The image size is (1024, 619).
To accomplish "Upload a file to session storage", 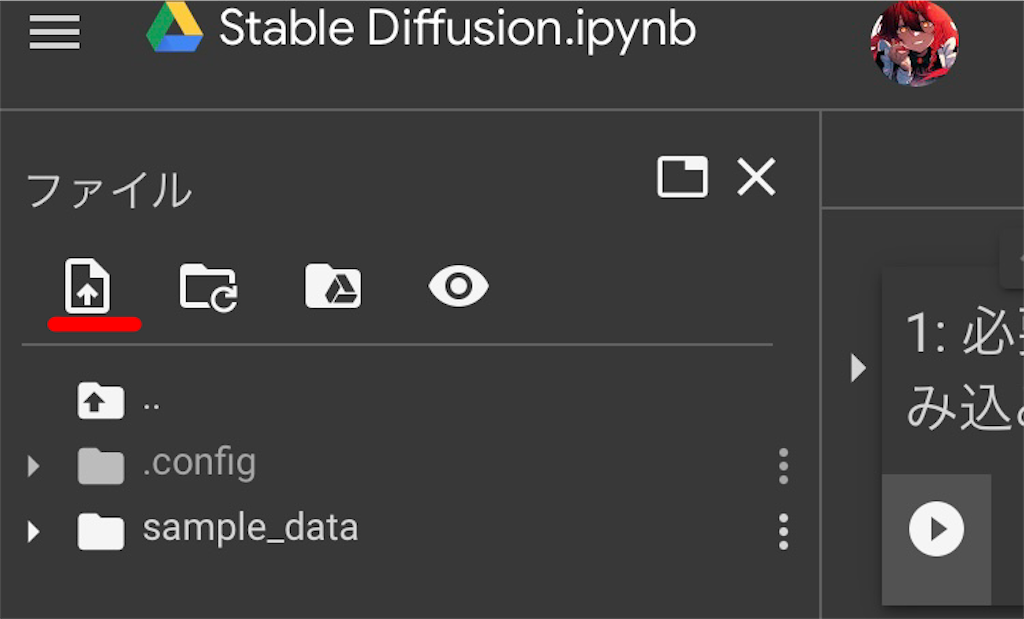I will pos(88,287).
